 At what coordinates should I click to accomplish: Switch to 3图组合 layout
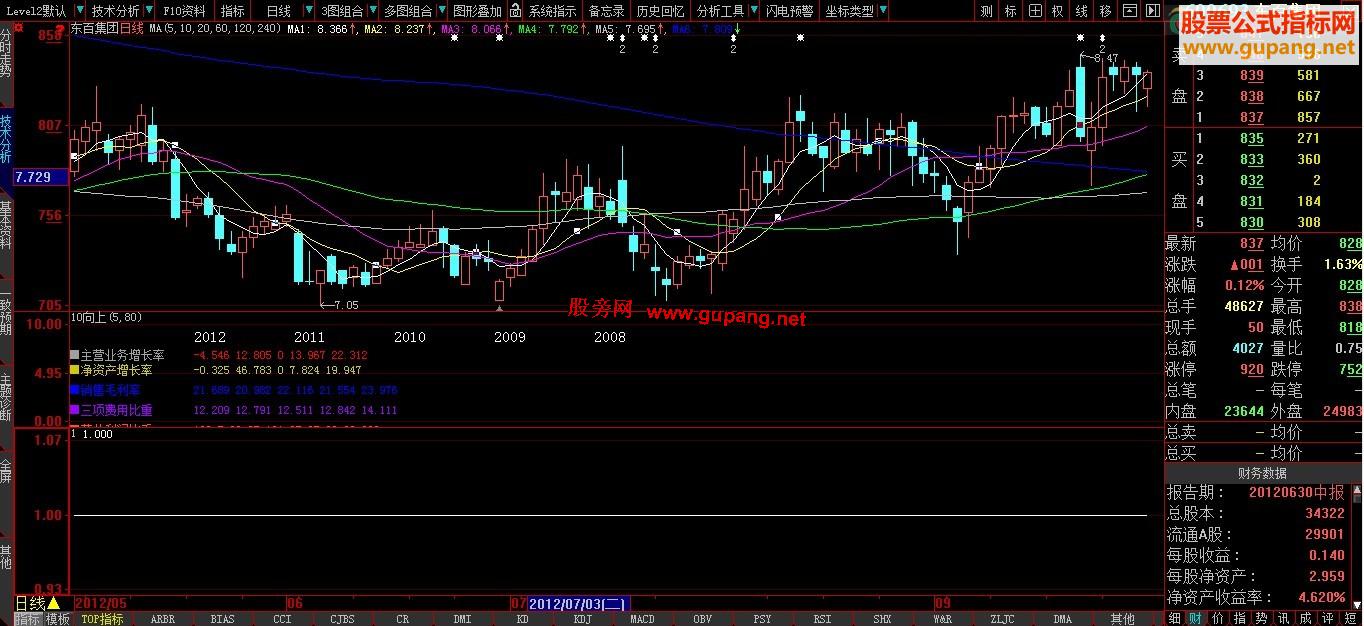click(x=343, y=11)
